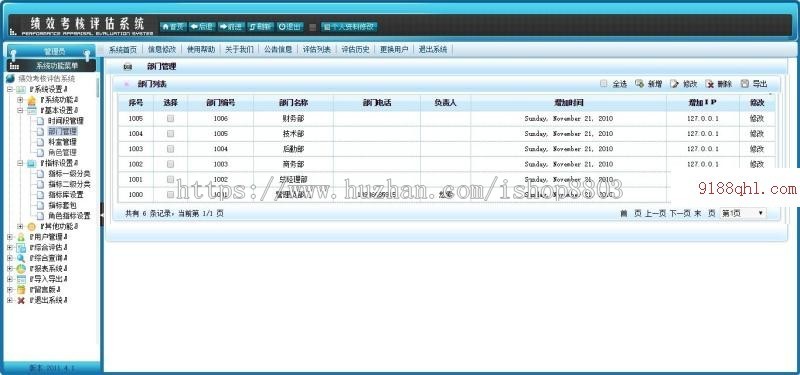Go to 下一页 in pagination
This screenshot has height=375, width=800.
(x=680, y=214)
